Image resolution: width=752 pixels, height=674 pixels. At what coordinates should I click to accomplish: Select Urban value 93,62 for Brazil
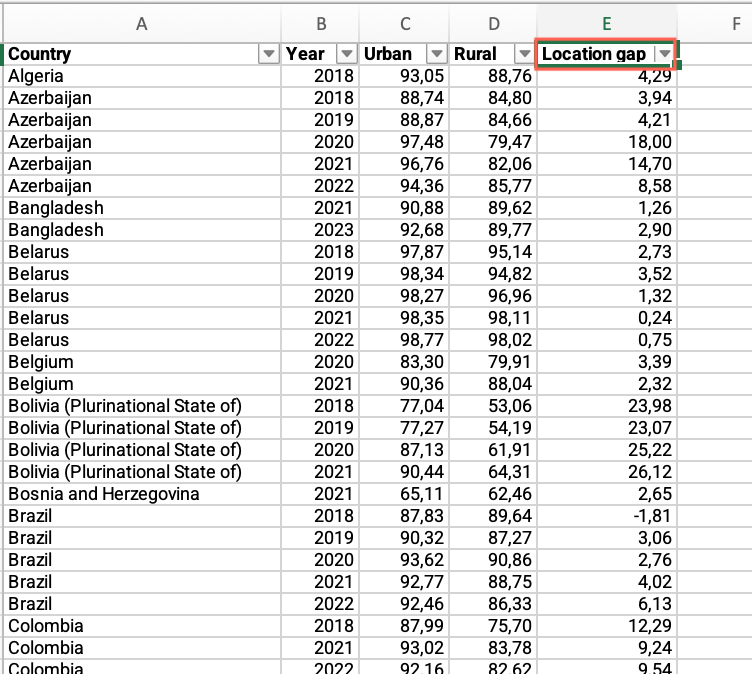[x=404, y=560]
